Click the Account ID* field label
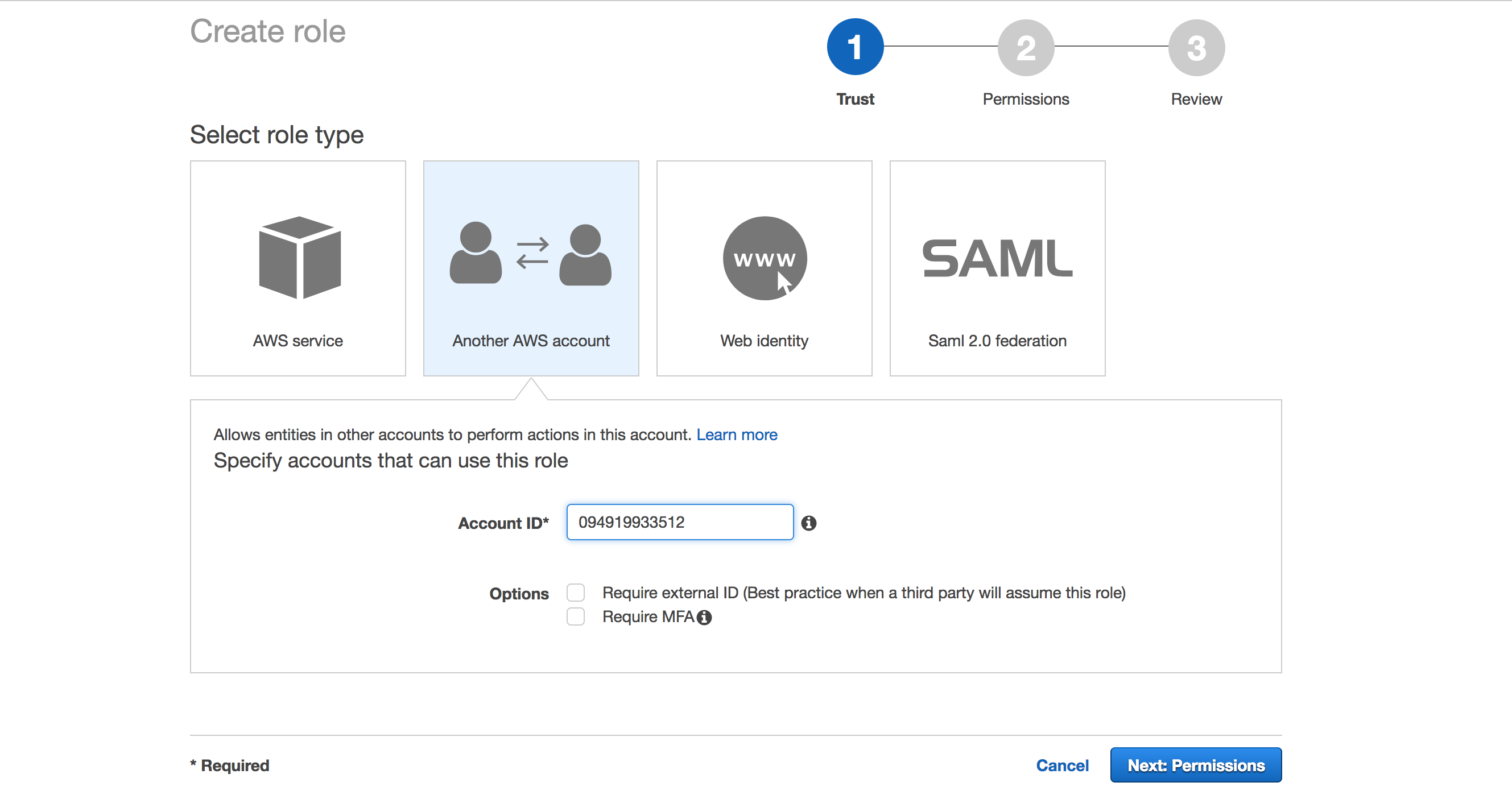1512x803 pixels. [503, 524]
